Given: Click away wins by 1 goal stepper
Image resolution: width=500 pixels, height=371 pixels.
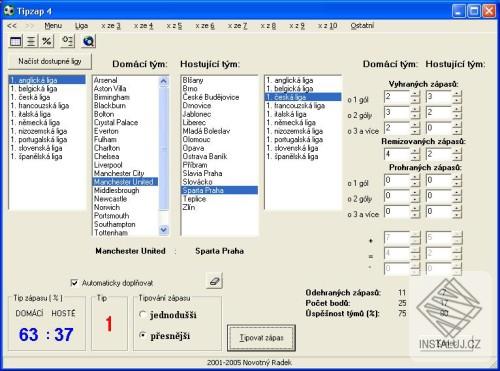Looking at the screenshot, I should 457,97.
